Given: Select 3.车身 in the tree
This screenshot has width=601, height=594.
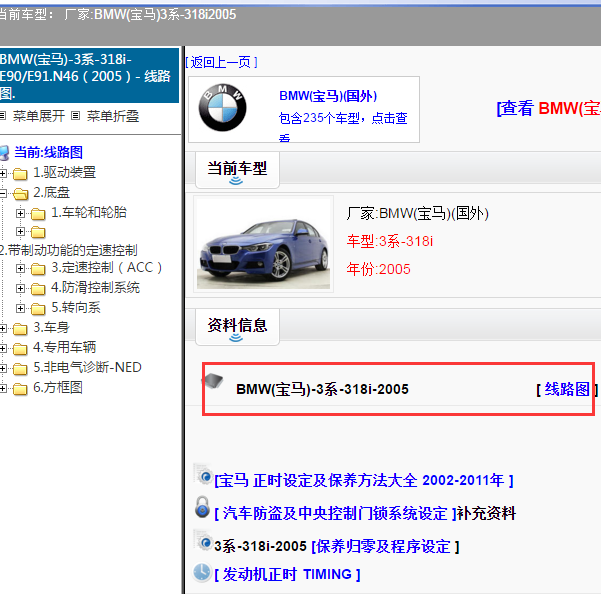Looking at the screenshot, I should pos(50,328).
